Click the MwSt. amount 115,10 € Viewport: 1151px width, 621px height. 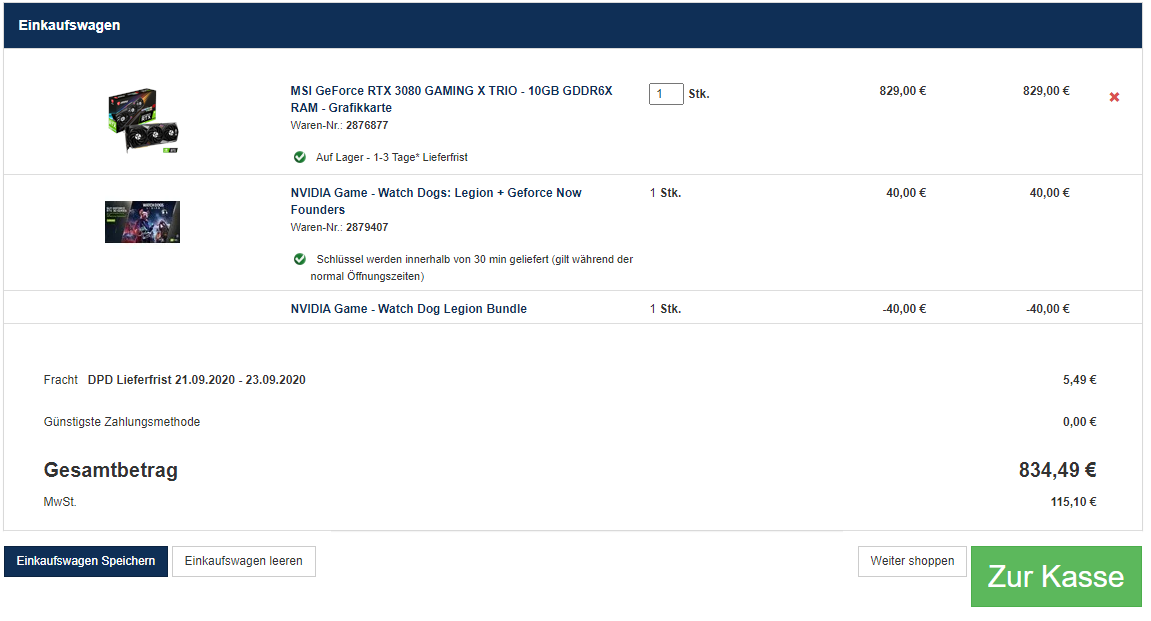click(x=1073, y=502)
